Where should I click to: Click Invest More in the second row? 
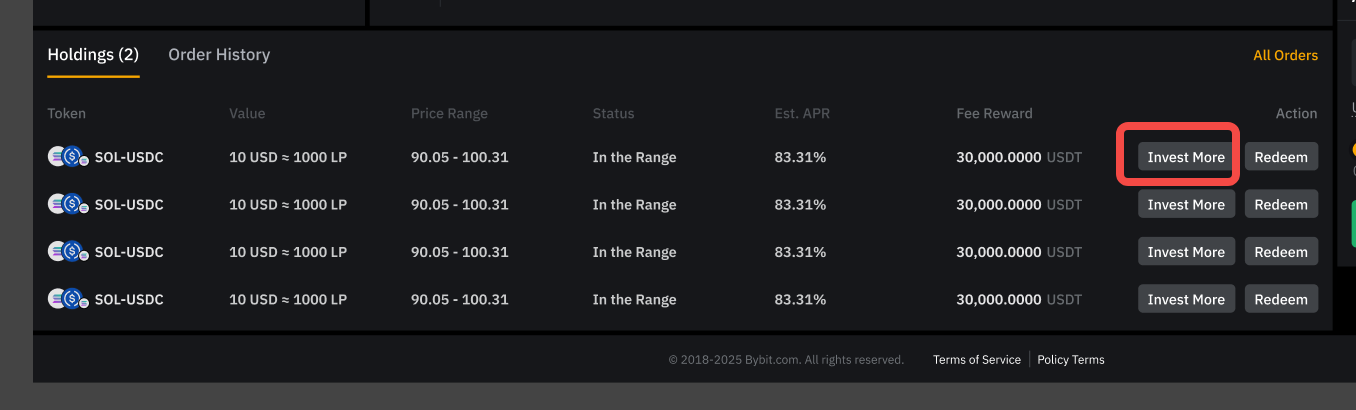[x=1186, y=204]
